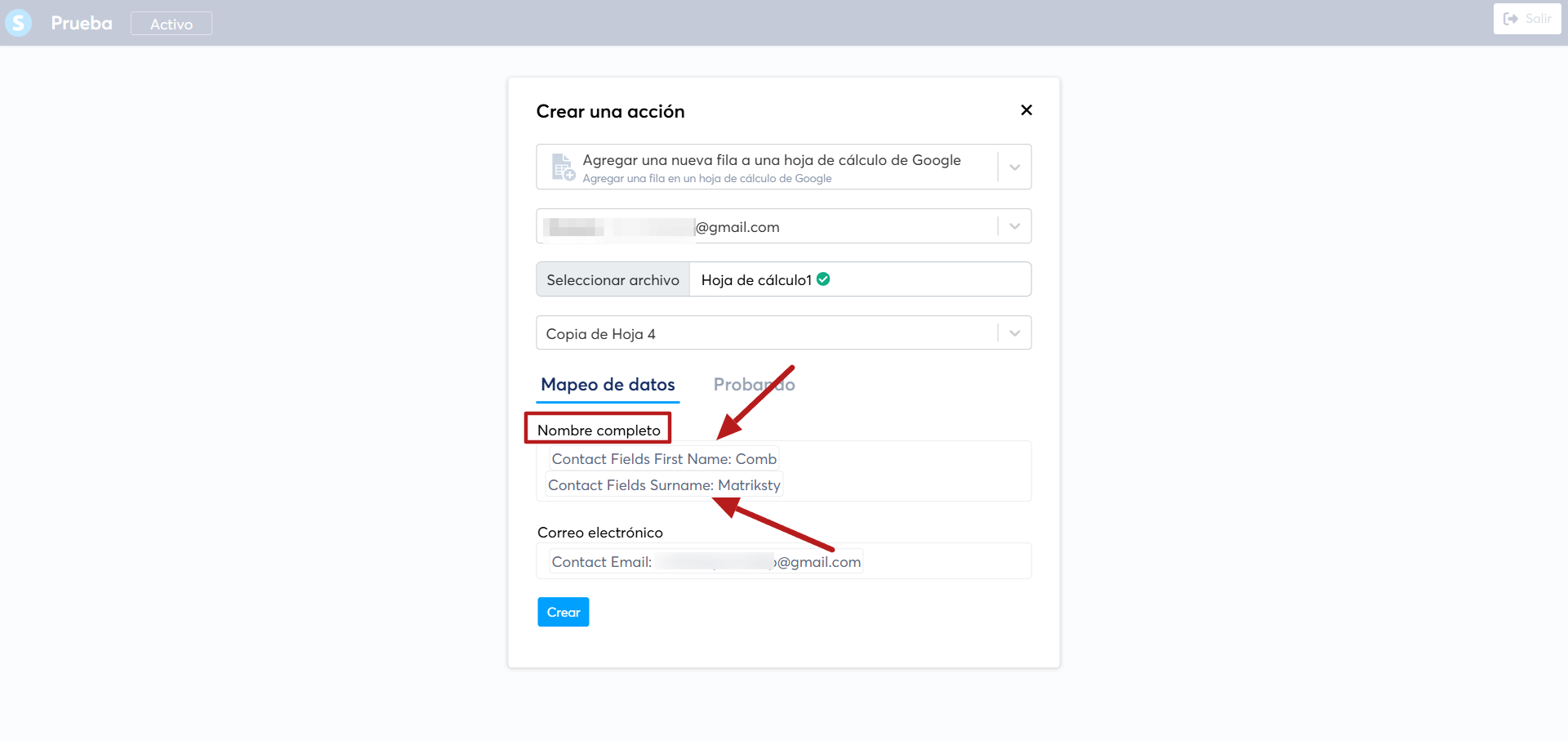Click the green verified checkmark icon
The height and width of the screenshot is (745, 1568).
[823, 279]
